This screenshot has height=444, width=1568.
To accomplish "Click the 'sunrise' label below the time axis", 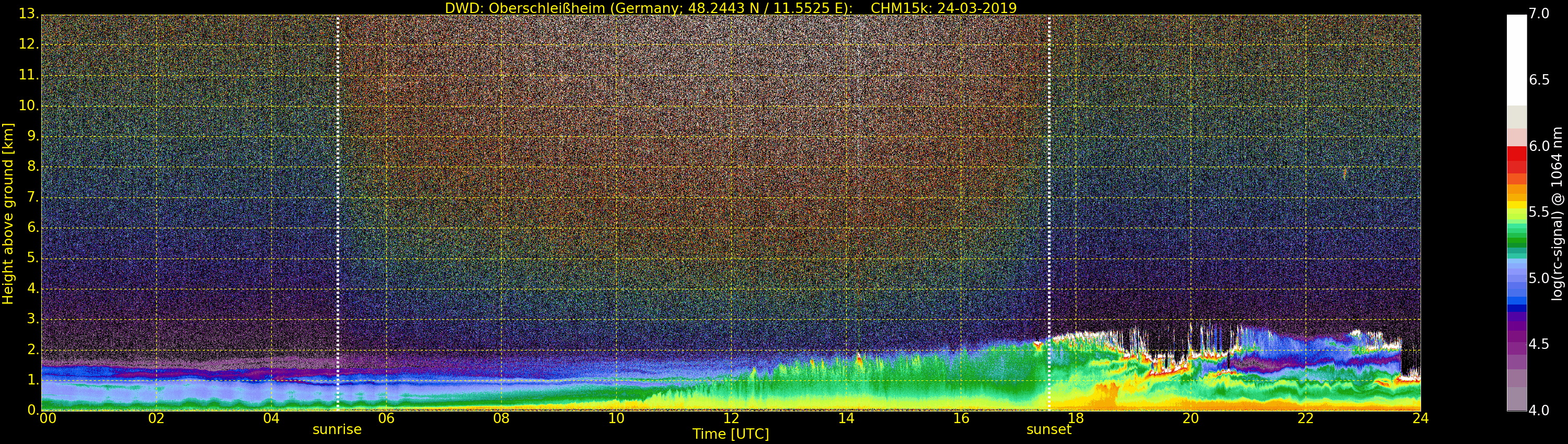I will [337, 429].
